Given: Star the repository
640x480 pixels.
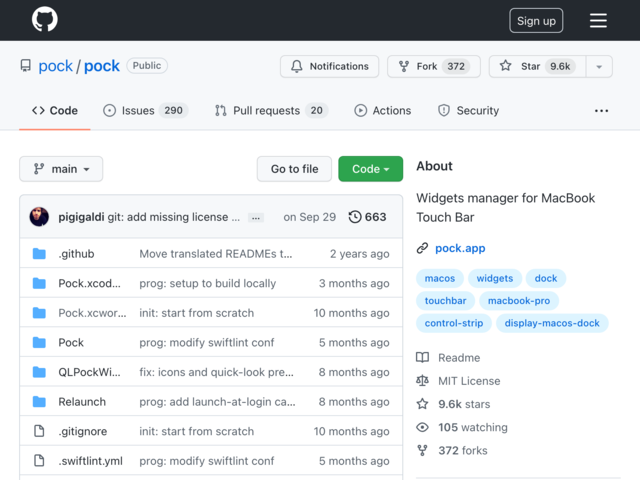Looking at the screenshot, I should [x=537, y=66].
